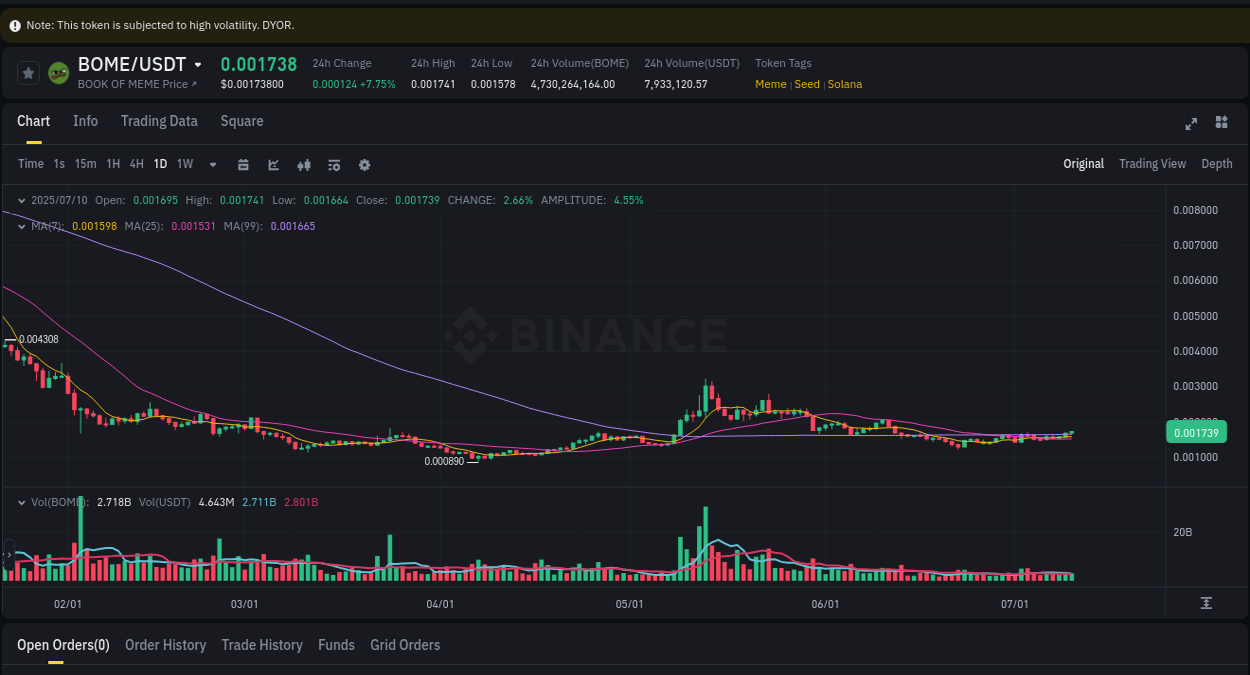Open the chart layout grid icon
Screen dimensions: 1250x675
coord(1221,122)
